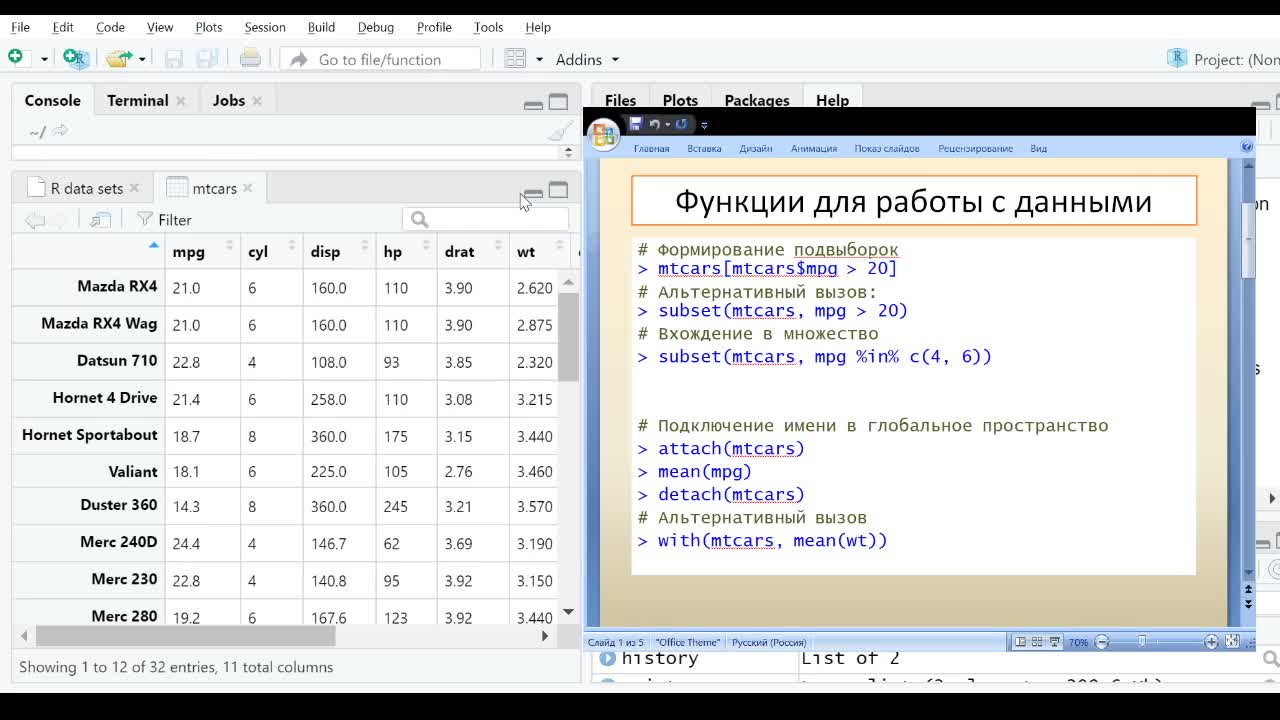This screenshot has height=720, width=1280.
Task: Sort by the hp column header
Action: click(405, 251)
